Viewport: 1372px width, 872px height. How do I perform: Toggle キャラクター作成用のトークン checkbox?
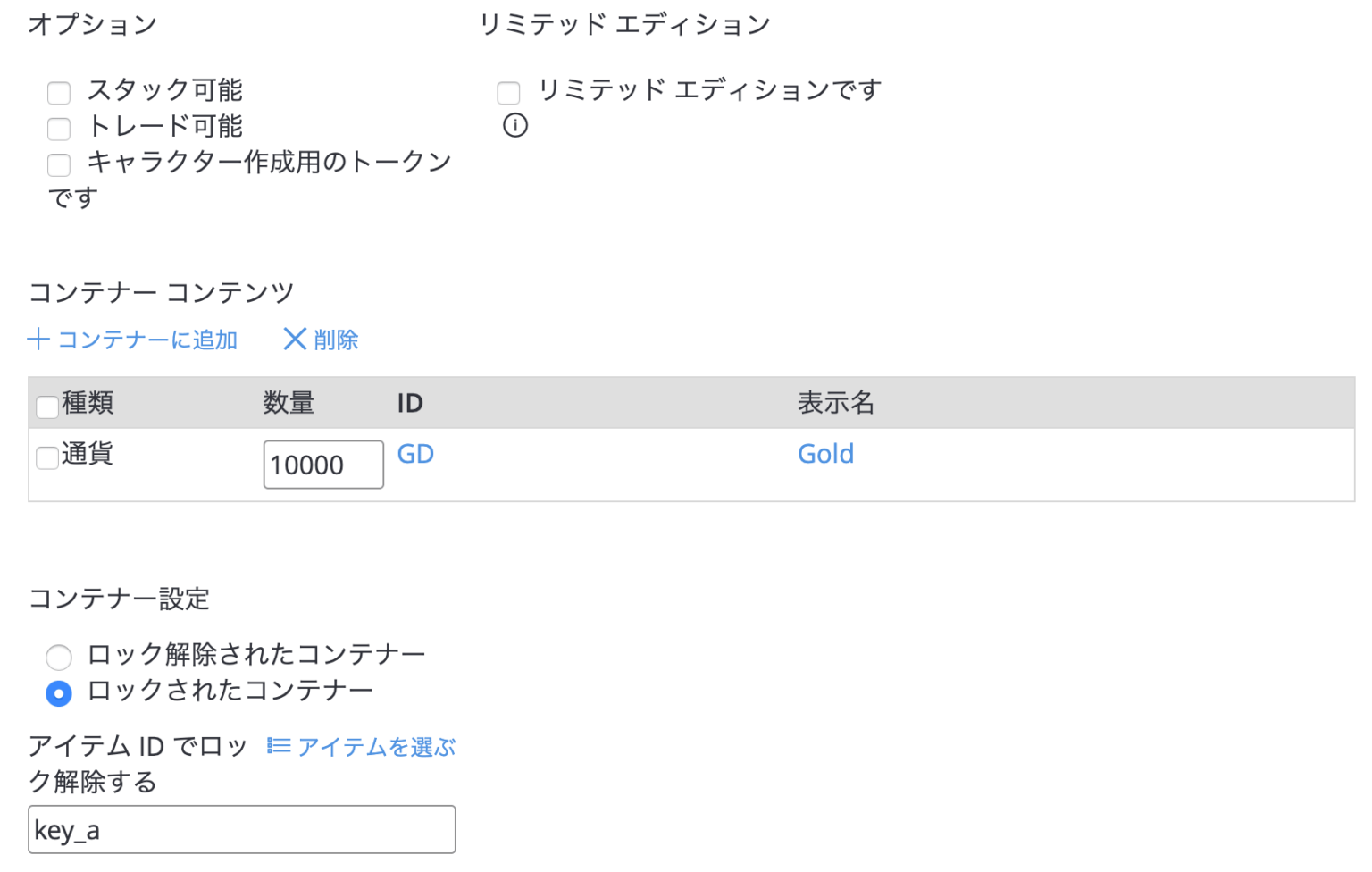point(59,164)
